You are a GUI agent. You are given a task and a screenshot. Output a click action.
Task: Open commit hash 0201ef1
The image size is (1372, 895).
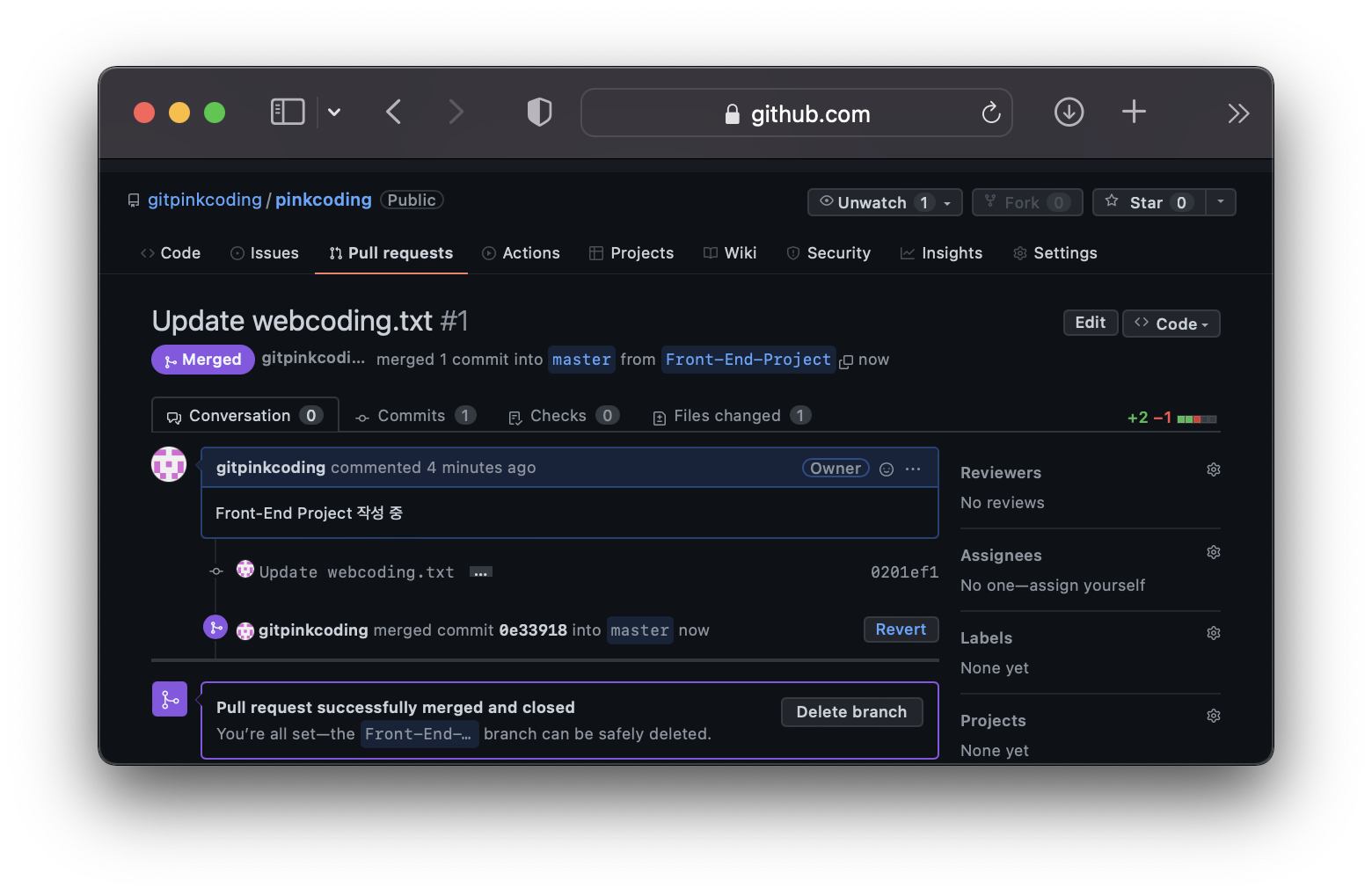(904, 572)
